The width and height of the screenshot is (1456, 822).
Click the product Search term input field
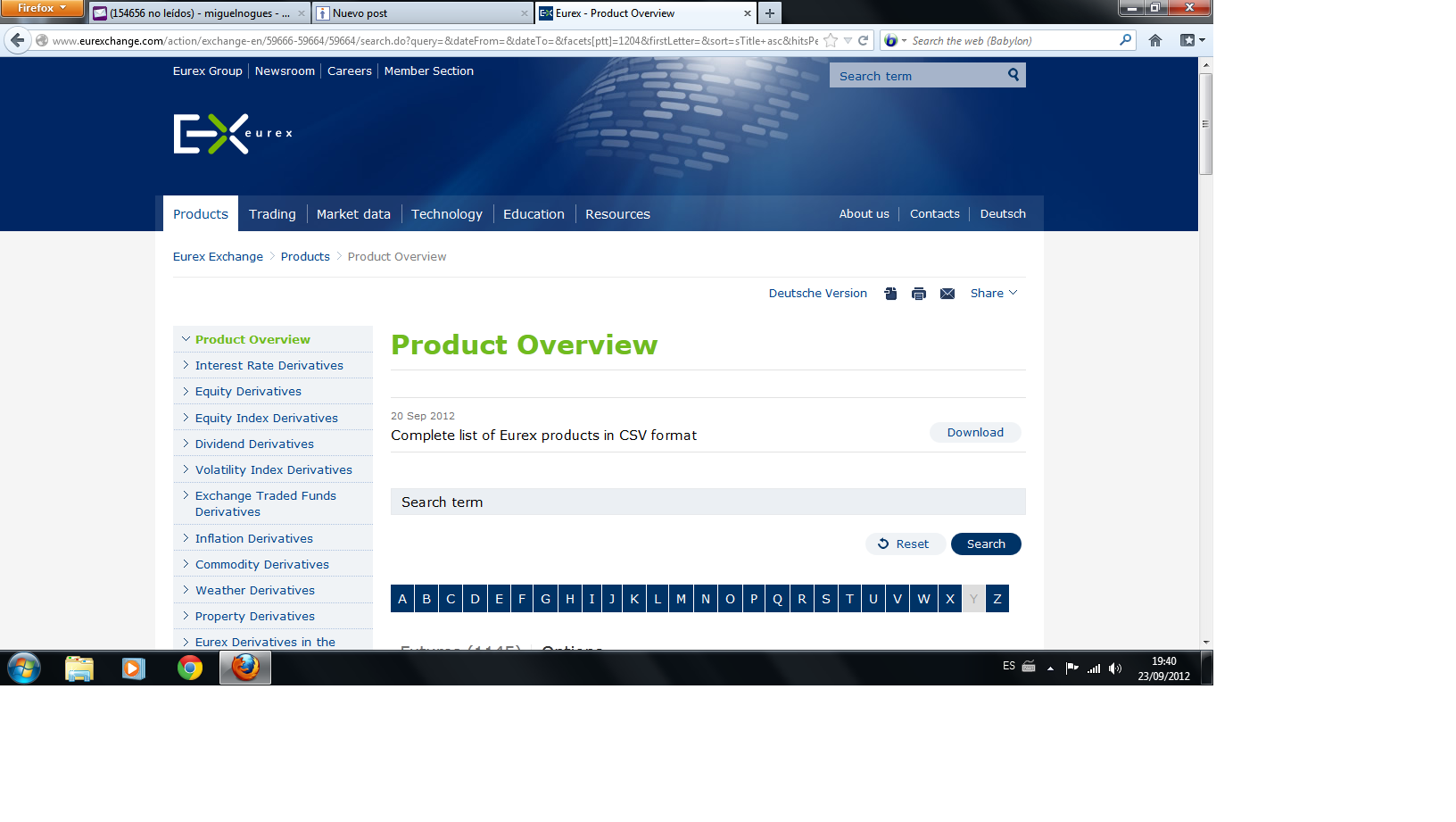(708, 502)
